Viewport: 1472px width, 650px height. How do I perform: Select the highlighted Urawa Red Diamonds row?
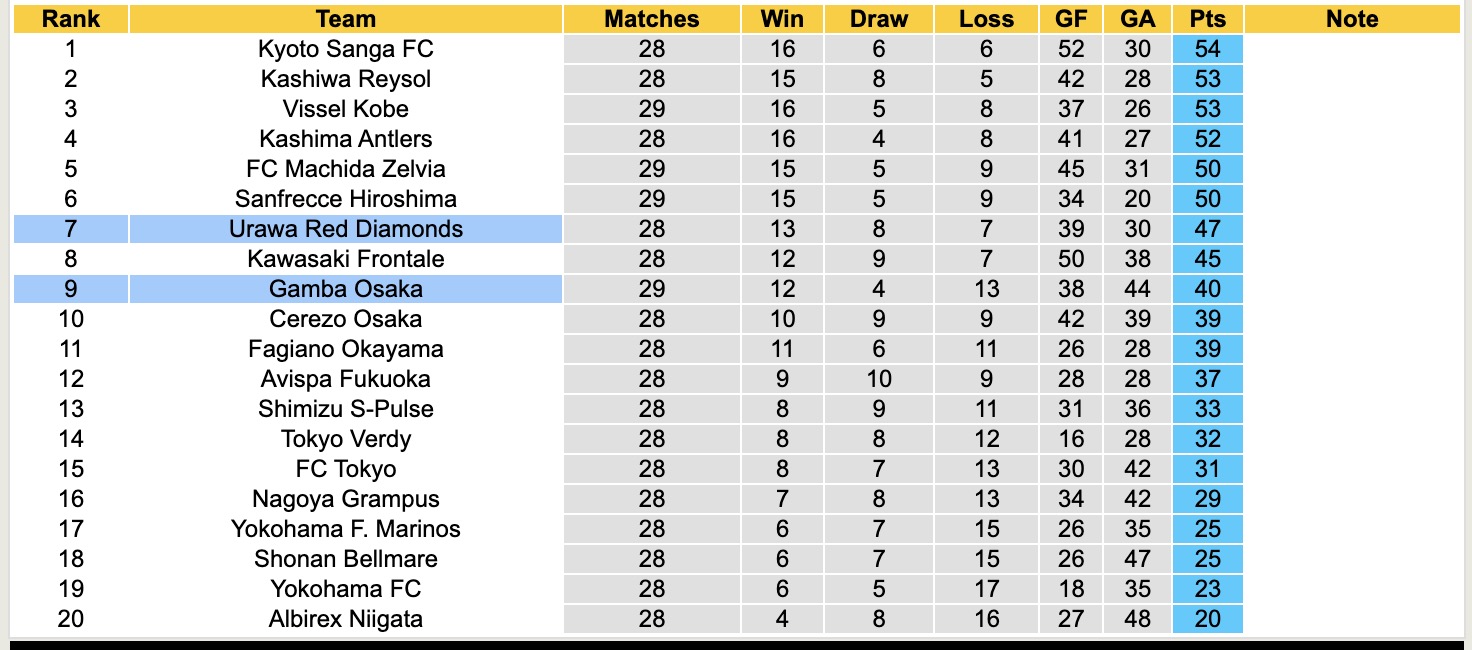pyautogui.click(x=345, y=229)
